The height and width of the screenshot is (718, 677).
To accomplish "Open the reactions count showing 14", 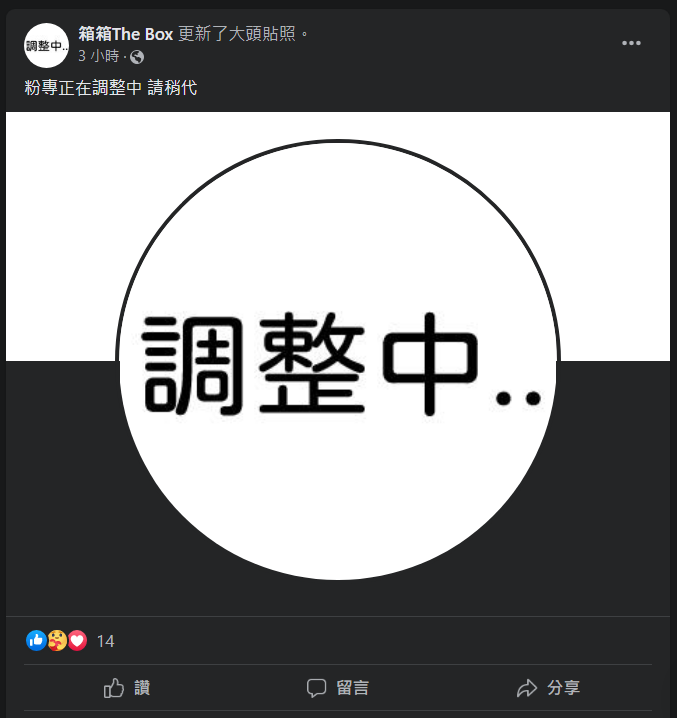I will (105, 641).
